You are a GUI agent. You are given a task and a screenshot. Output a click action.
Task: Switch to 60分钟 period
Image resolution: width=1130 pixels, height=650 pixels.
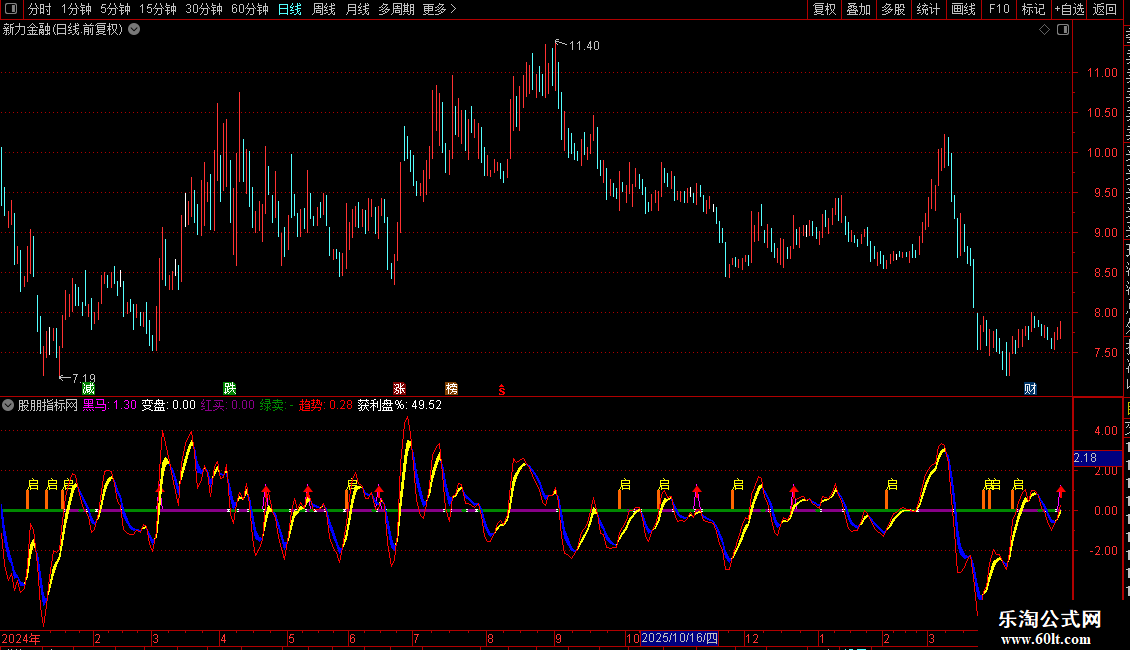tap(250, 9)
